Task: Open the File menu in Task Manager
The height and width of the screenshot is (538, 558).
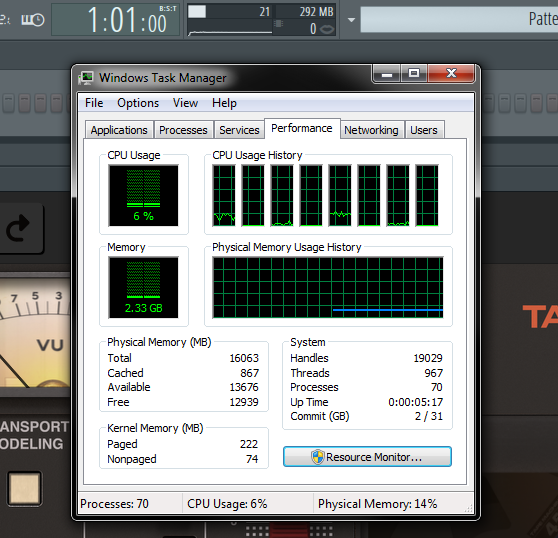Action: 94,103
